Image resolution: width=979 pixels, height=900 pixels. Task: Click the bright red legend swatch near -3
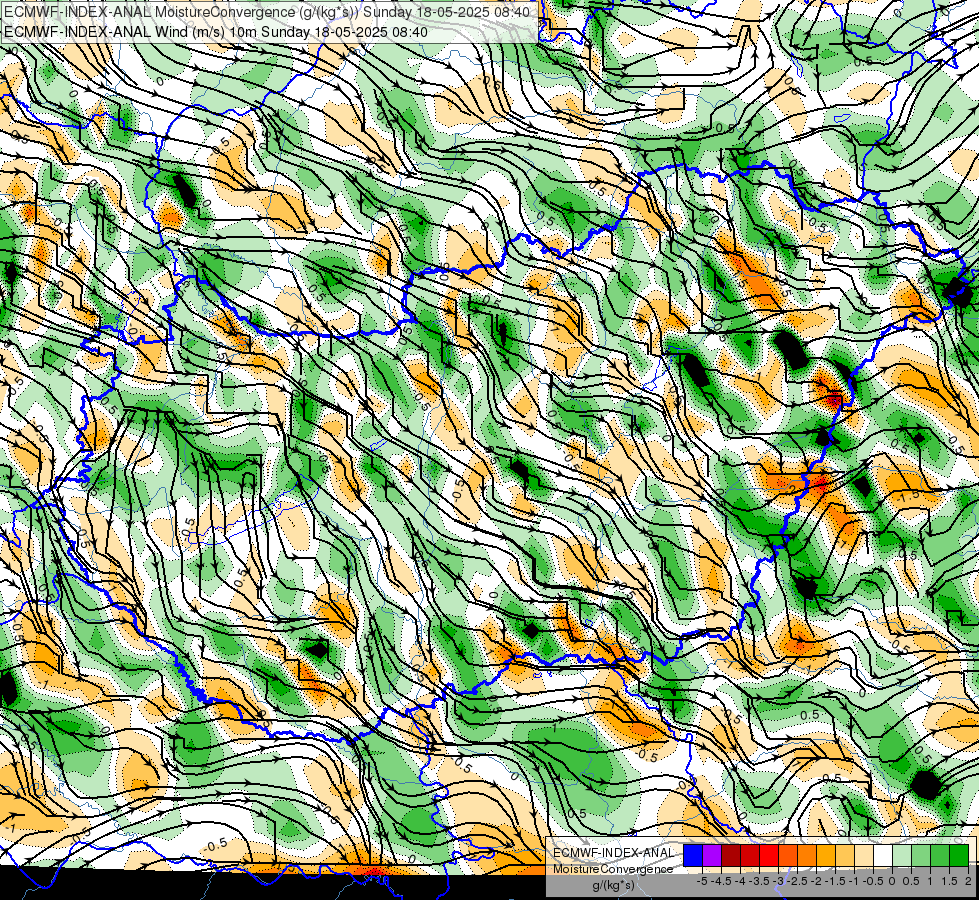769,855
